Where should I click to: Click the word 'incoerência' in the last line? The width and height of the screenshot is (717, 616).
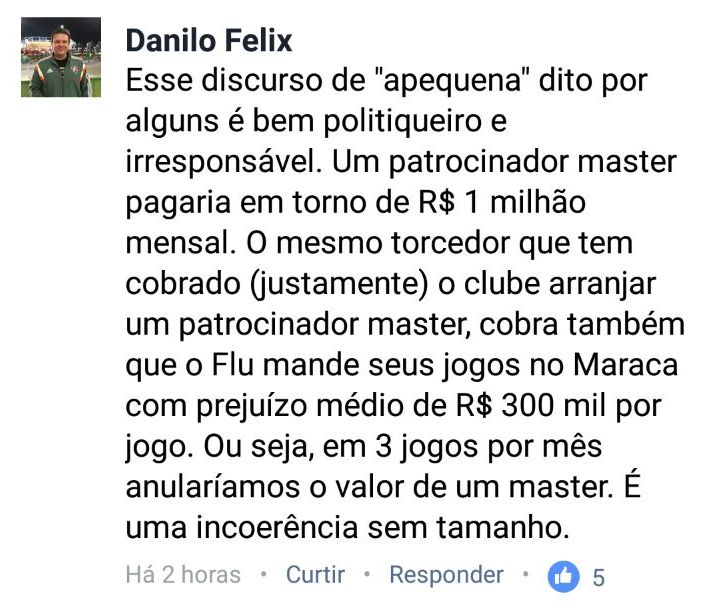pyautogui.click(x=277, y=527)
